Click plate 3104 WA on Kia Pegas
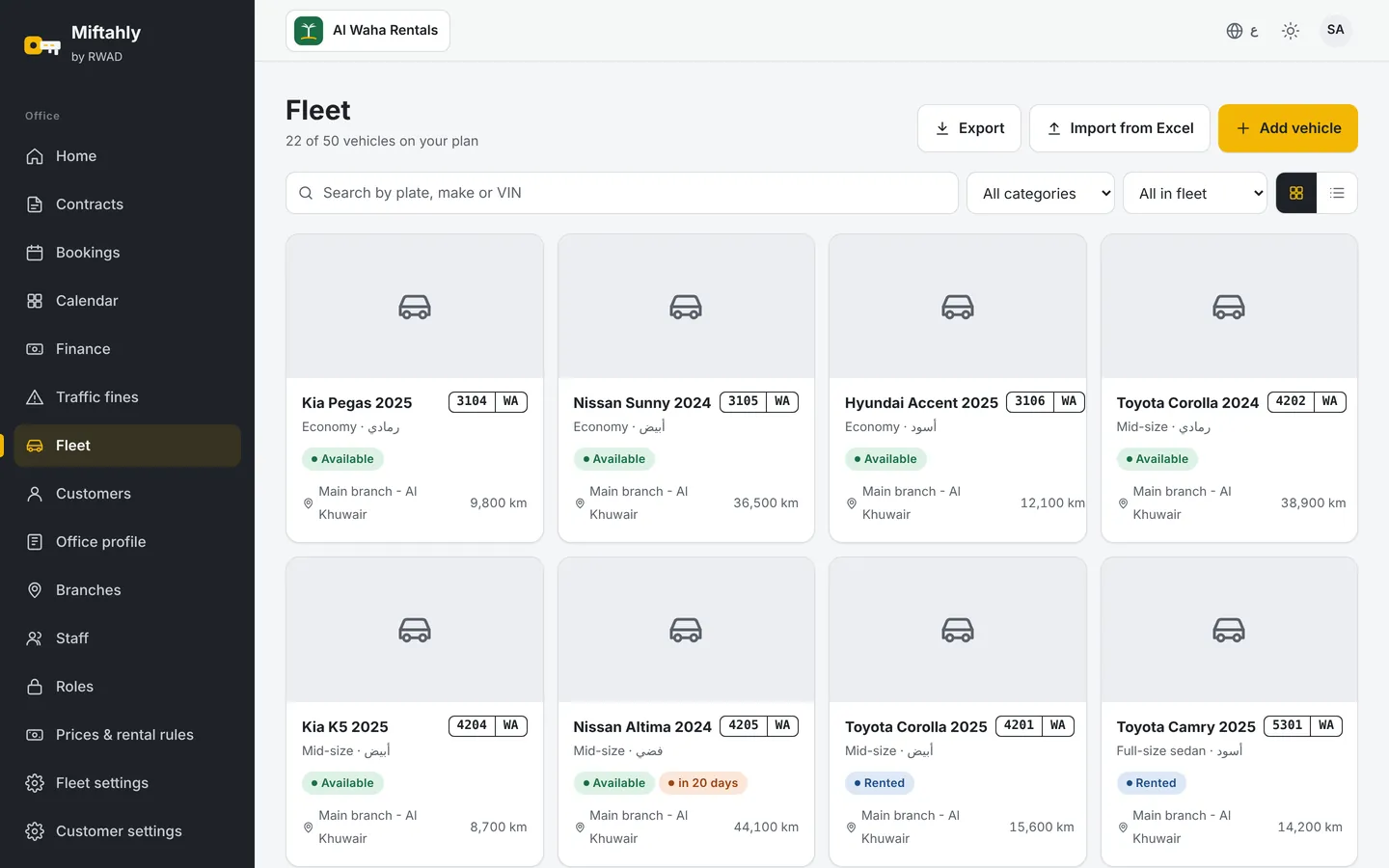This screenshot has width=1389, height=868. [488, 401]
